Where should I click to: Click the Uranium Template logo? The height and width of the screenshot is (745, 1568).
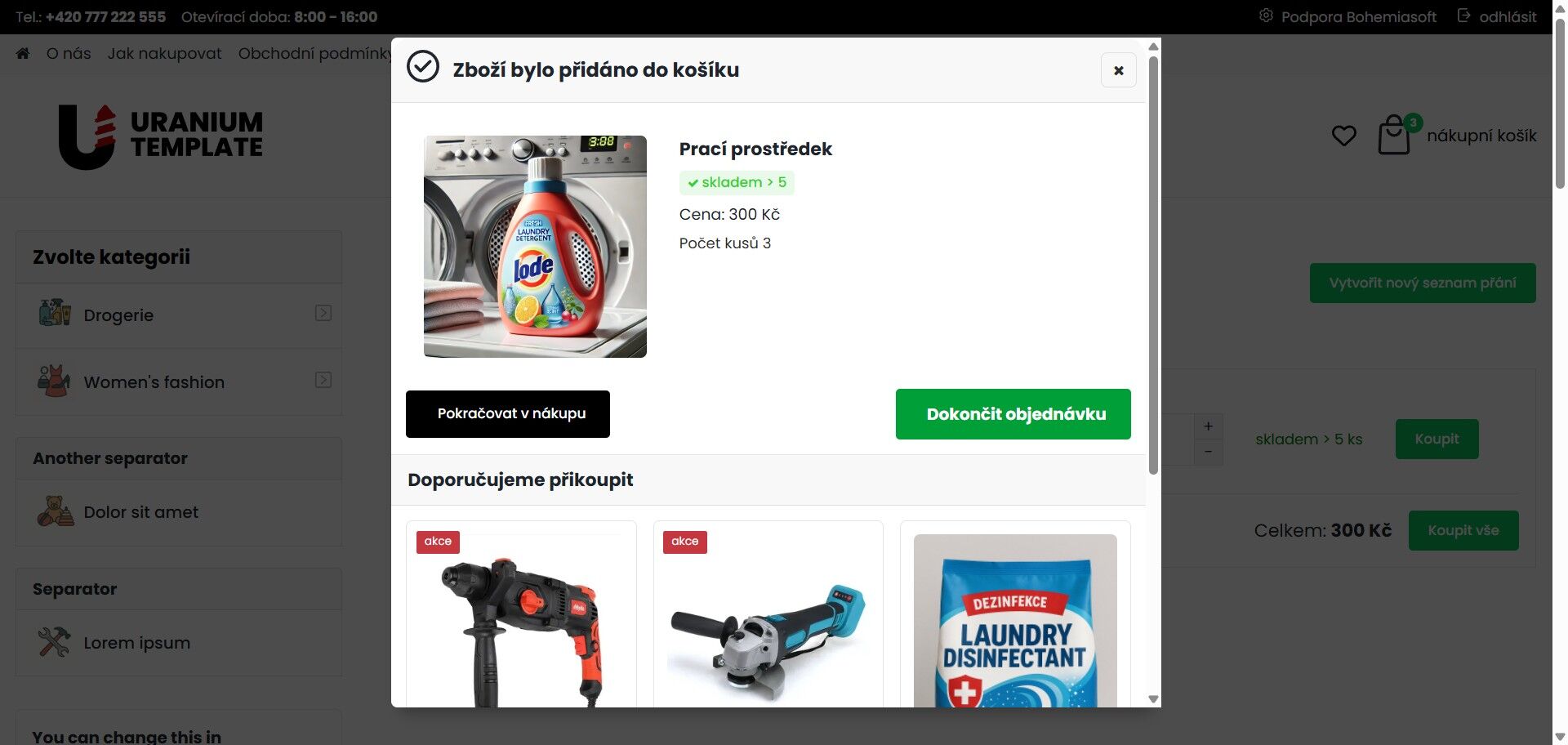(161, 136)
